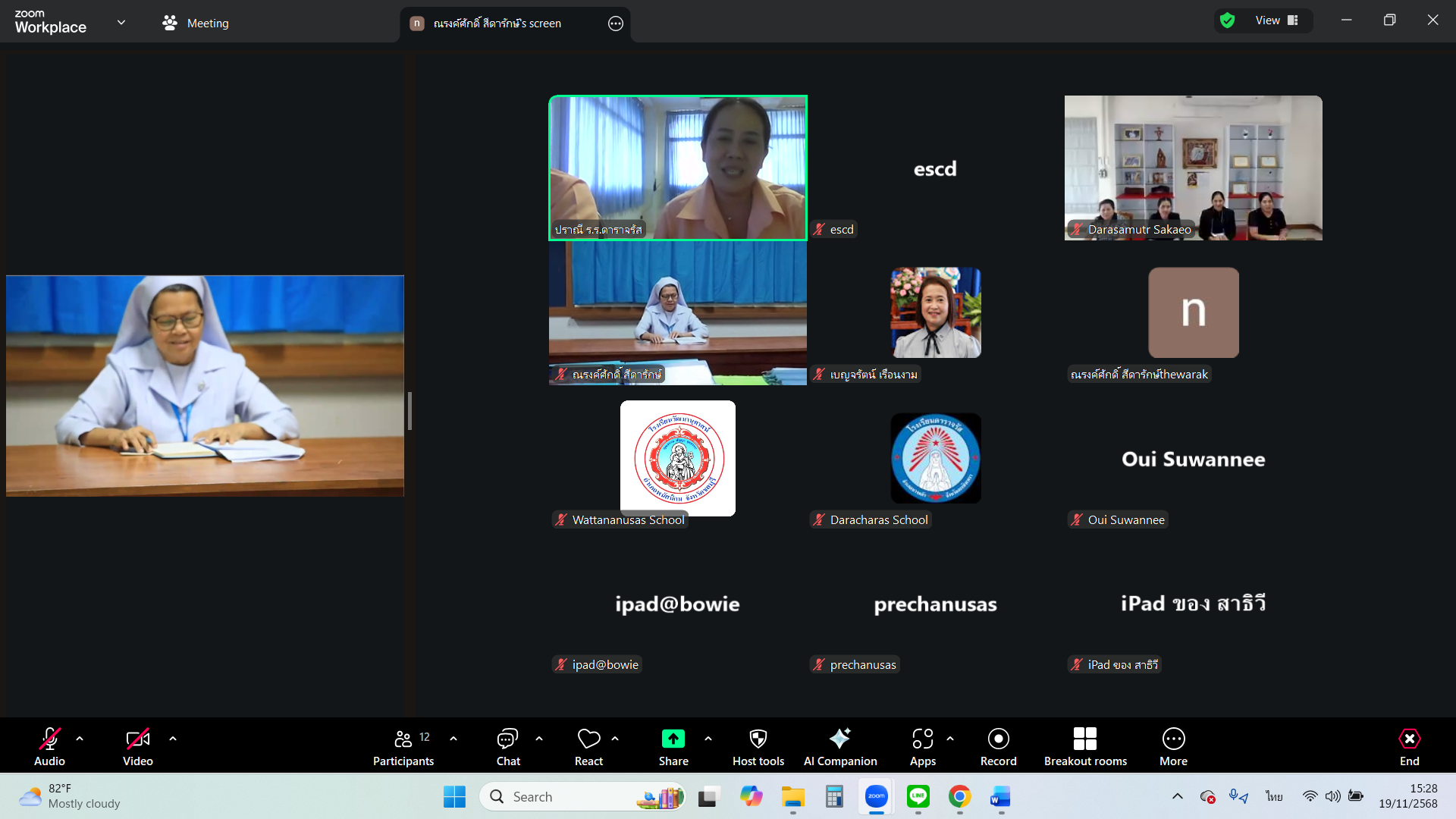
Task: Click encryption green shield icon
Action: pyautogui.click(x=1227, y=20)
